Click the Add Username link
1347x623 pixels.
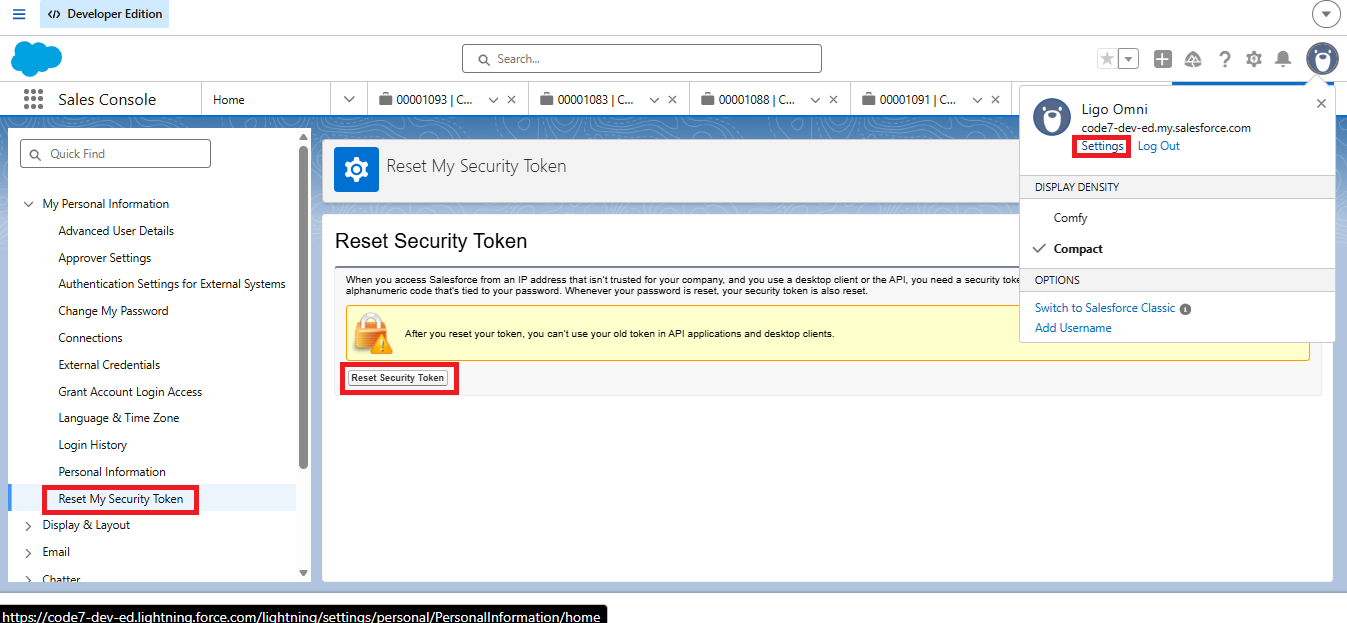pos(1073,328)
